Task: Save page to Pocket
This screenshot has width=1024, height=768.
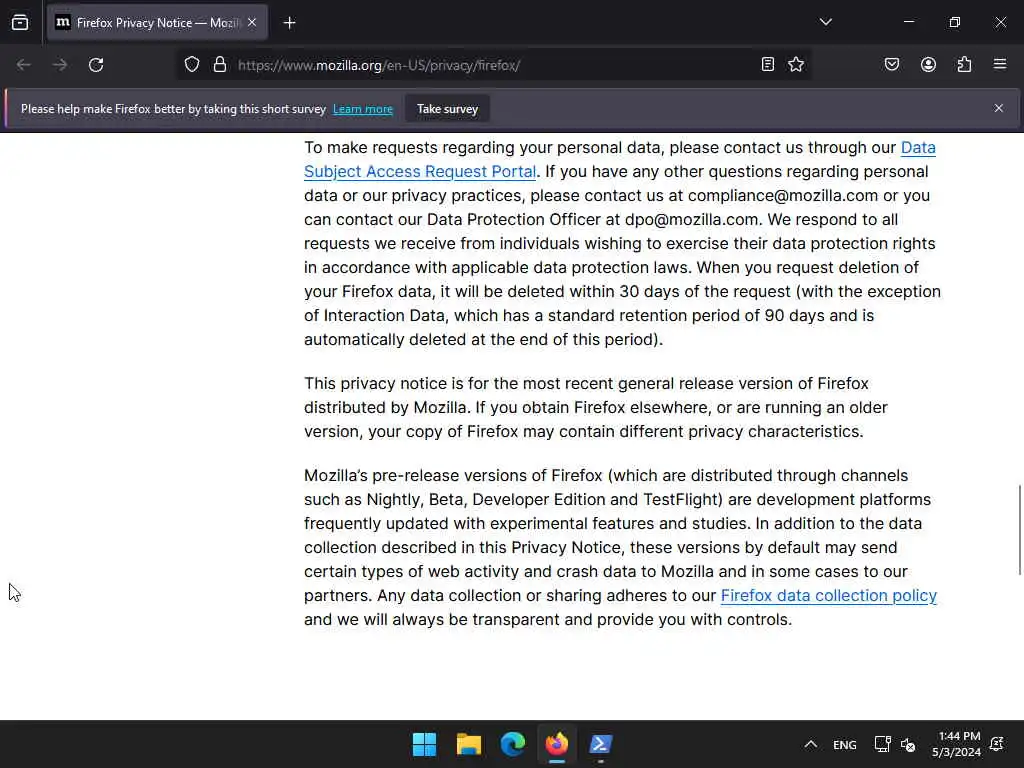Action: (891, 65)
